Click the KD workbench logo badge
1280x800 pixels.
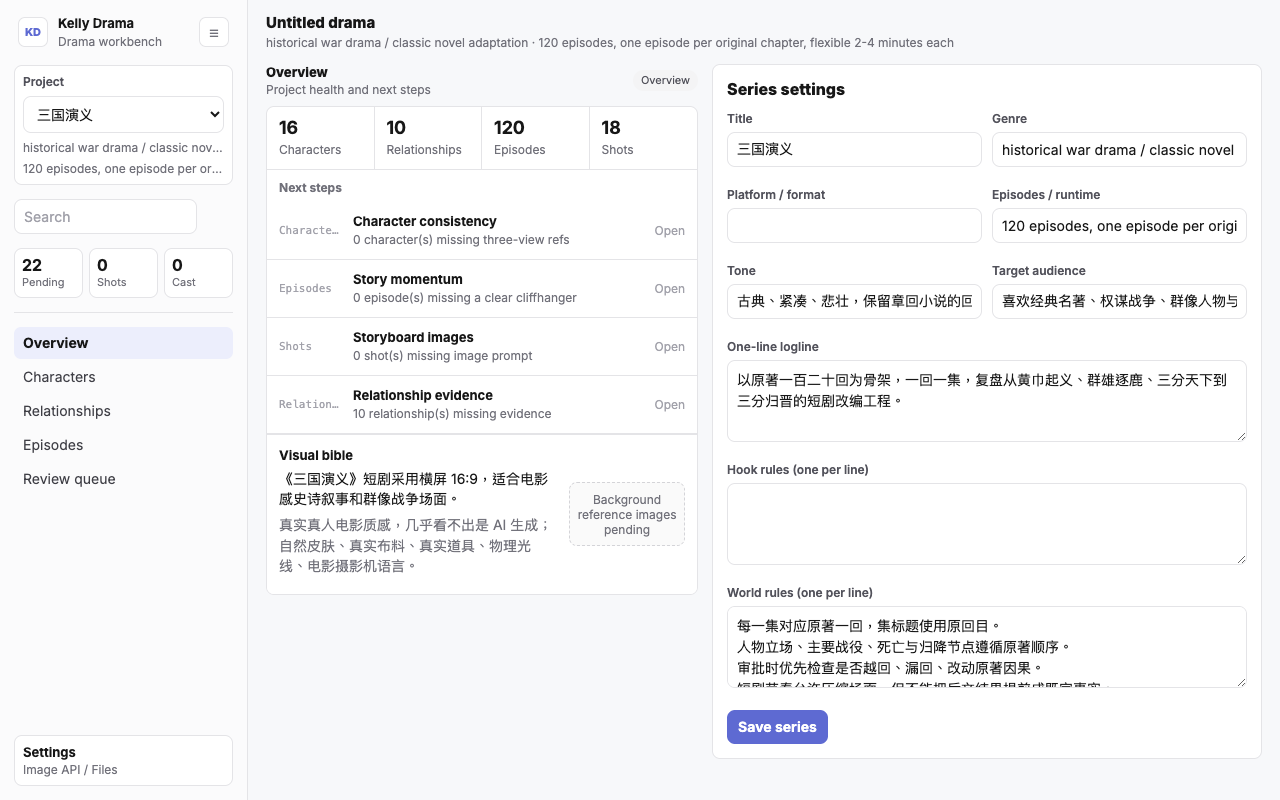(x=33, y=32)
